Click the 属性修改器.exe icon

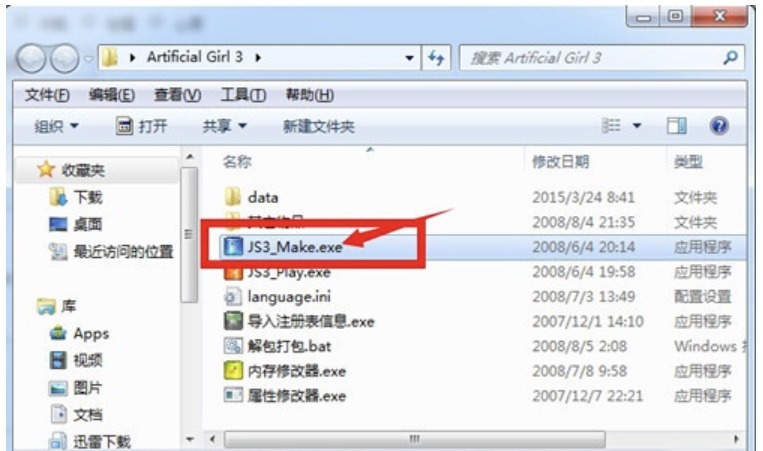coord(233,396)
